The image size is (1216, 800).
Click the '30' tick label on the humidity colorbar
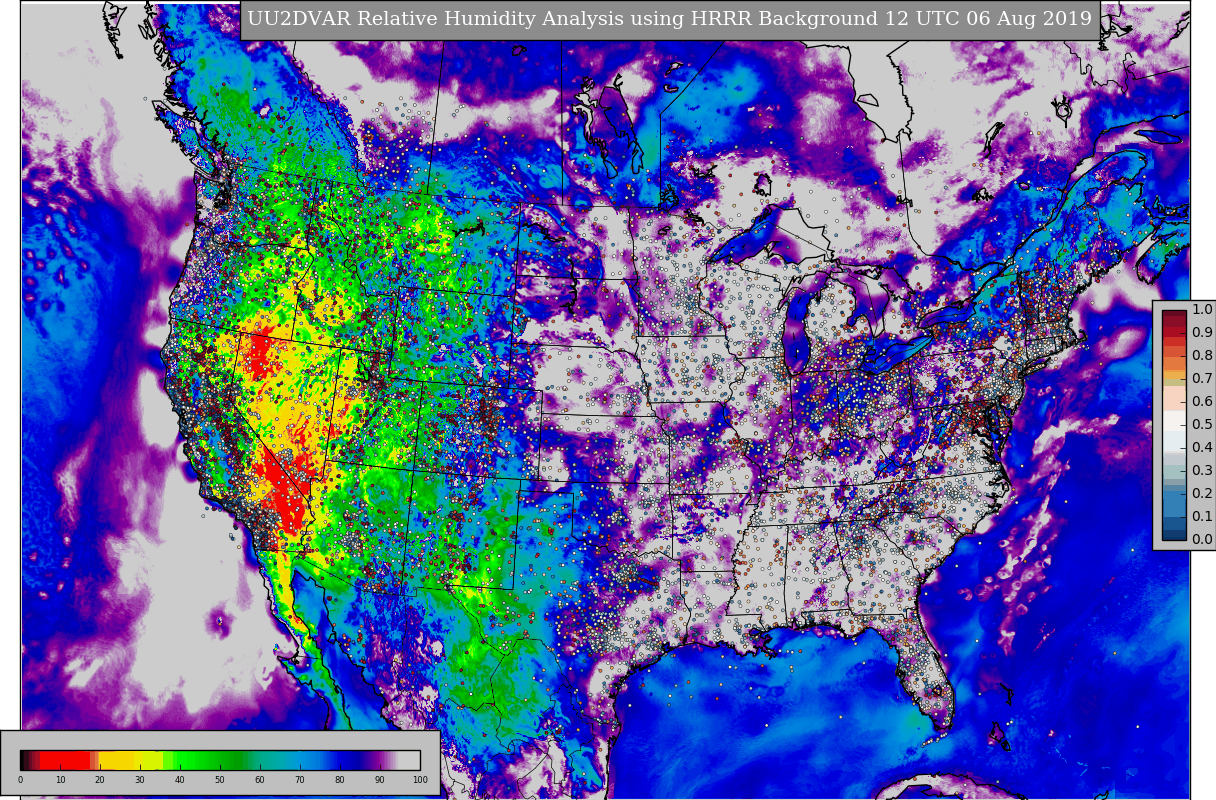(140, 780)
